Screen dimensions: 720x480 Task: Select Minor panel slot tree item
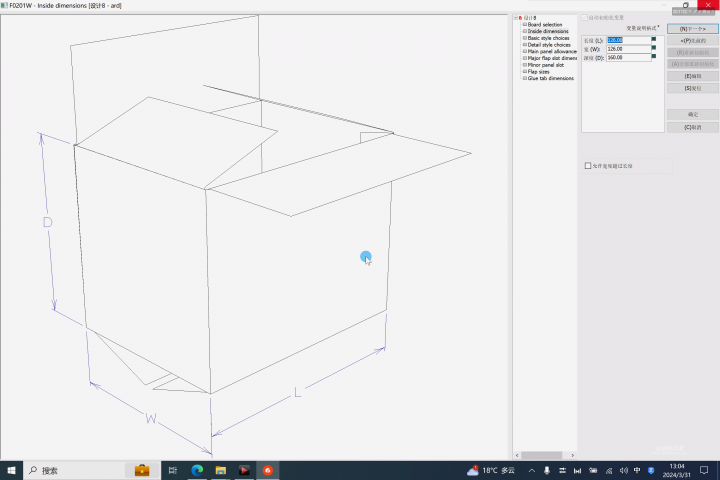[546, 65]
